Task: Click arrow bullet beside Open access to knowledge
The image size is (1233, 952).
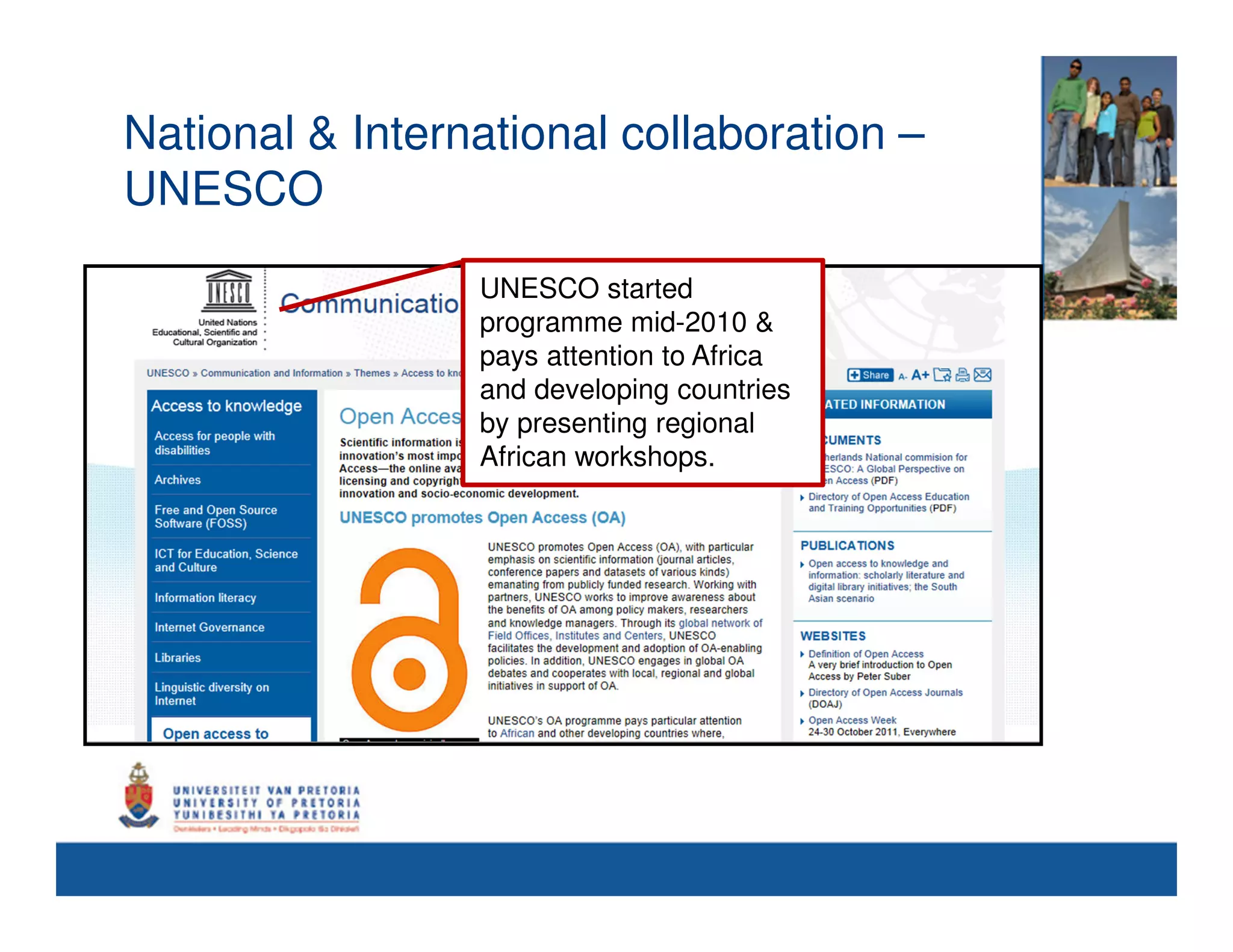Action: pos(803,564)
